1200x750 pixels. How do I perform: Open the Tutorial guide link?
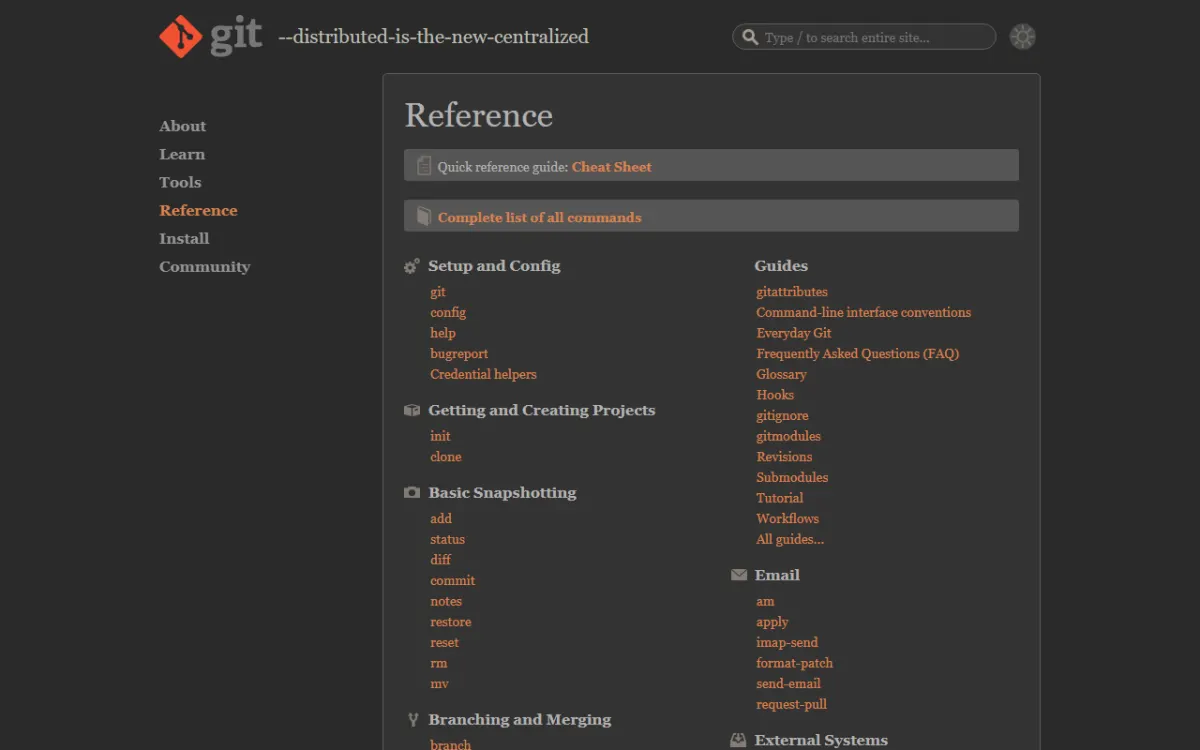pyautogui.click(x=780, y=498)
